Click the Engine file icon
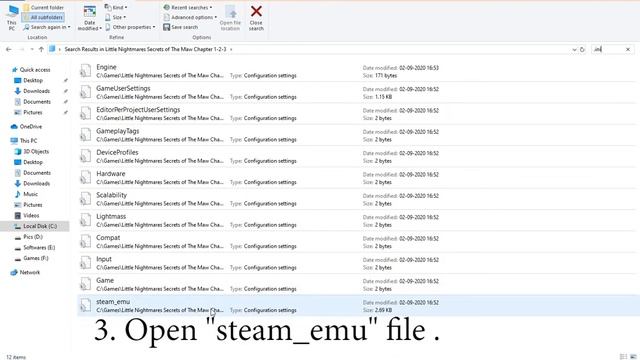 click(x=85, y=71)
